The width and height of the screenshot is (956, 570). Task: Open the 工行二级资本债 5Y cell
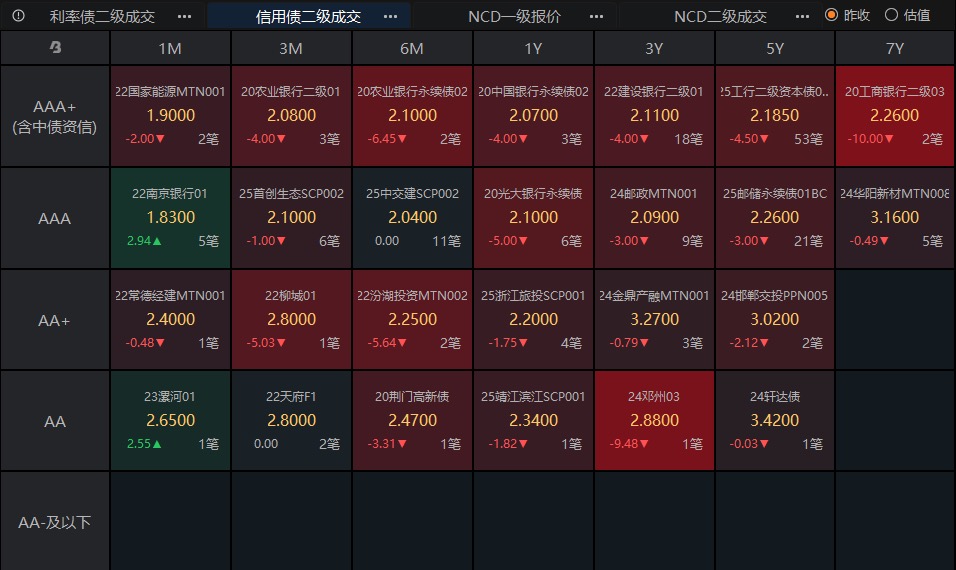(775, 116)
